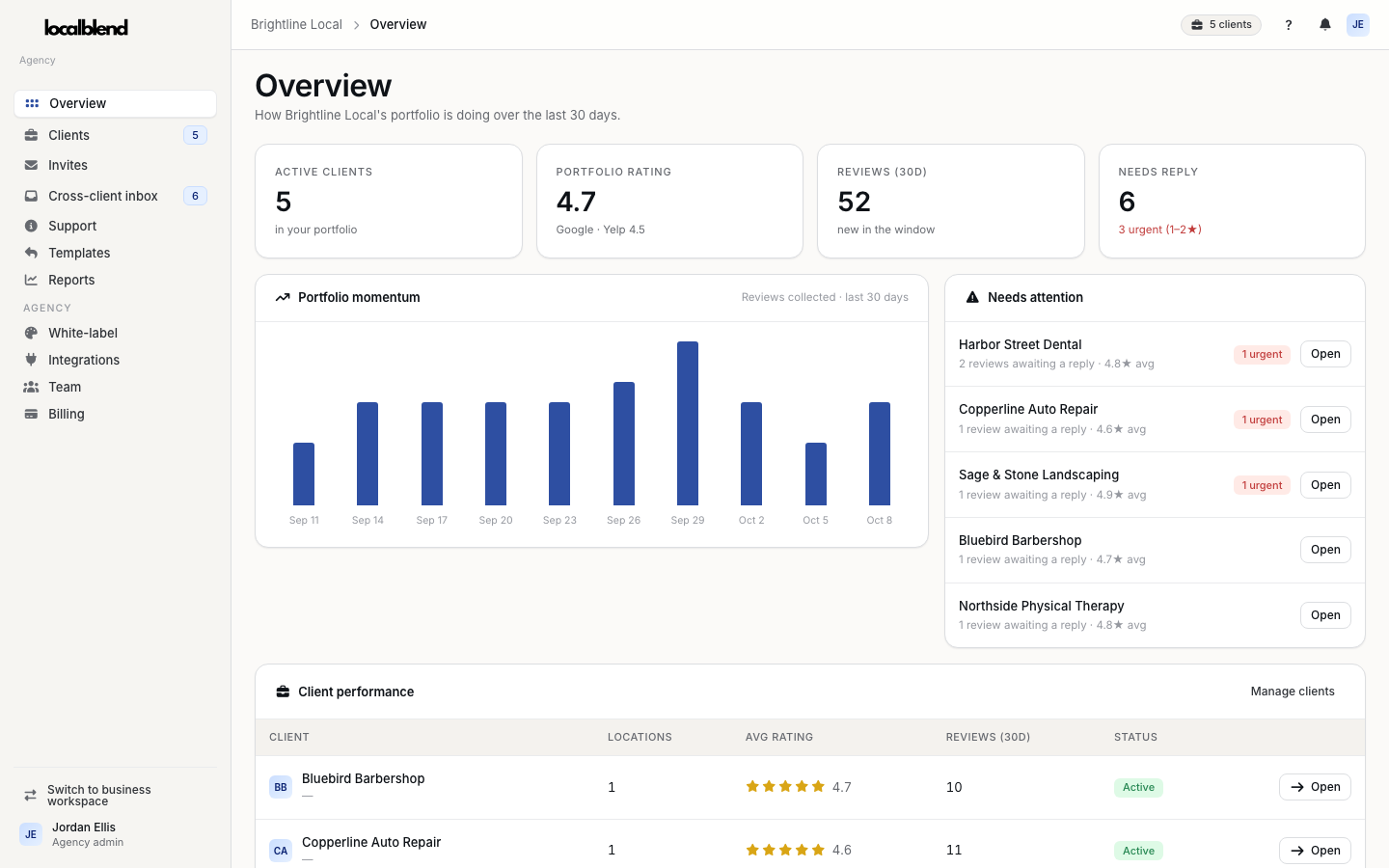Click the help question mark icon
Viewport: 1389px width, 868px height.
tap(1289, 25)
